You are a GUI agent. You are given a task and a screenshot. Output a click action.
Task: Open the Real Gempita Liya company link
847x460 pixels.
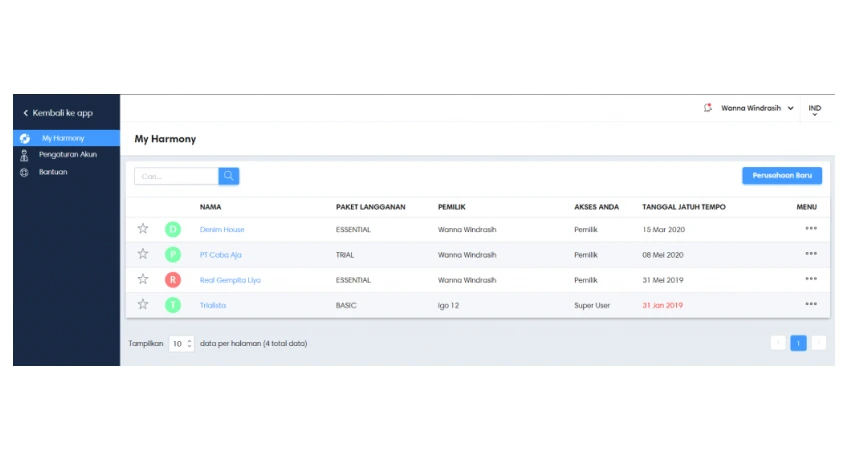pyautogui.click(x=230, y=280)
